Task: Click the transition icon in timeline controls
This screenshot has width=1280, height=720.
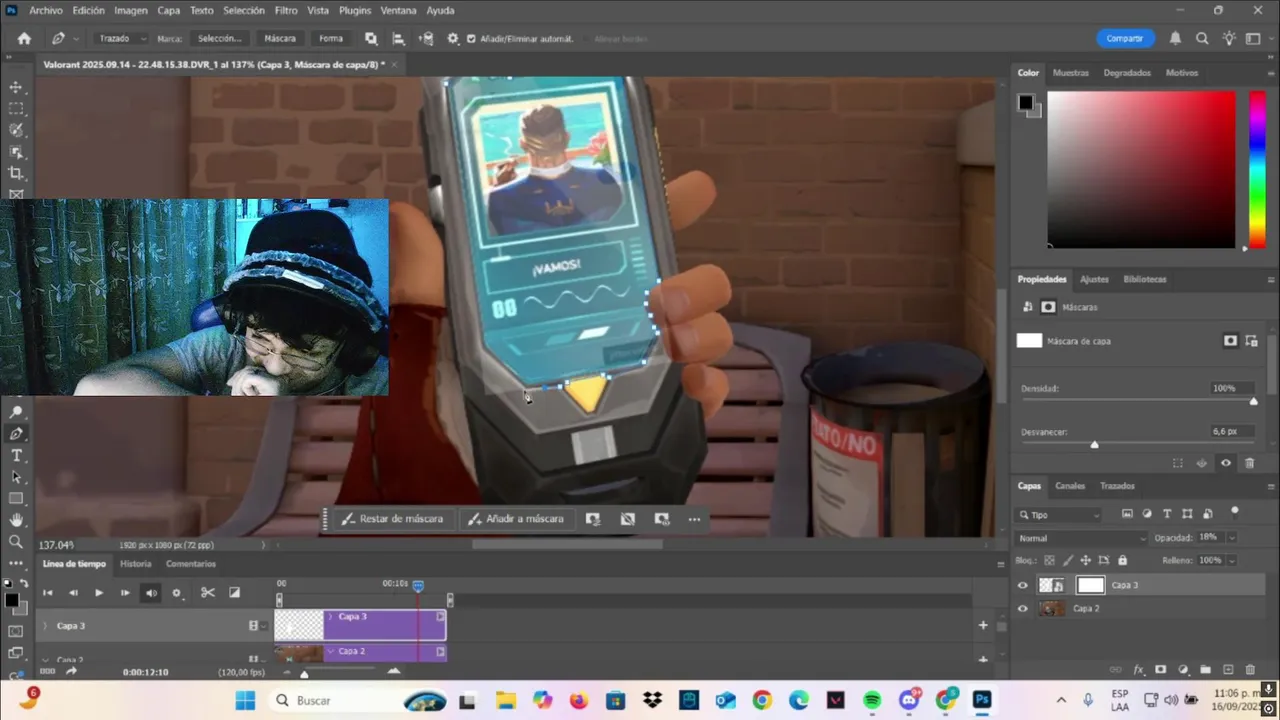Action: pyautogui.click(x=234, y=592)
